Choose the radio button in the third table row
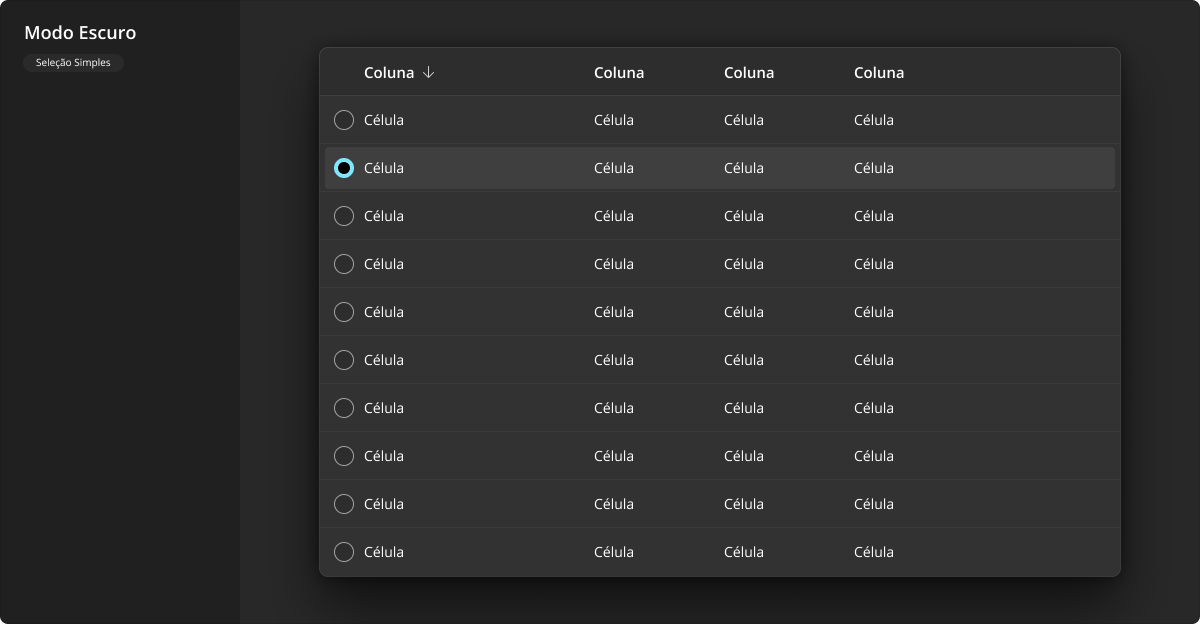Screen dimensions: 1200x624 (344, 216)
